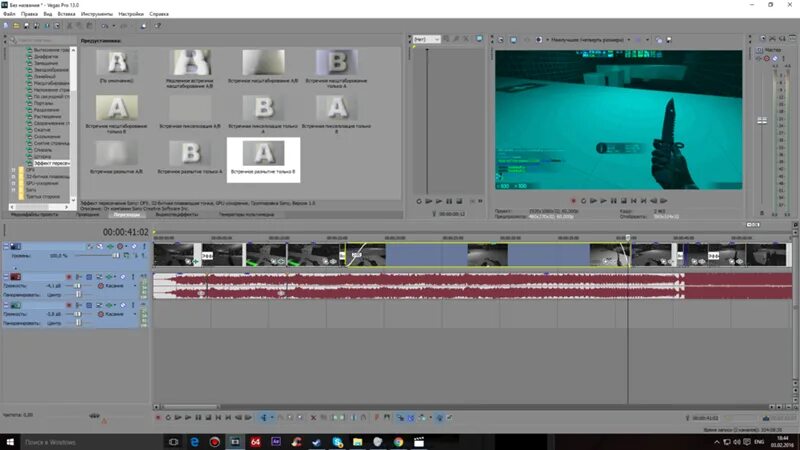The width and height of the screenshot is (800, 450).
Task: Select Спираль in transitions tree
Action: point(43,150)
